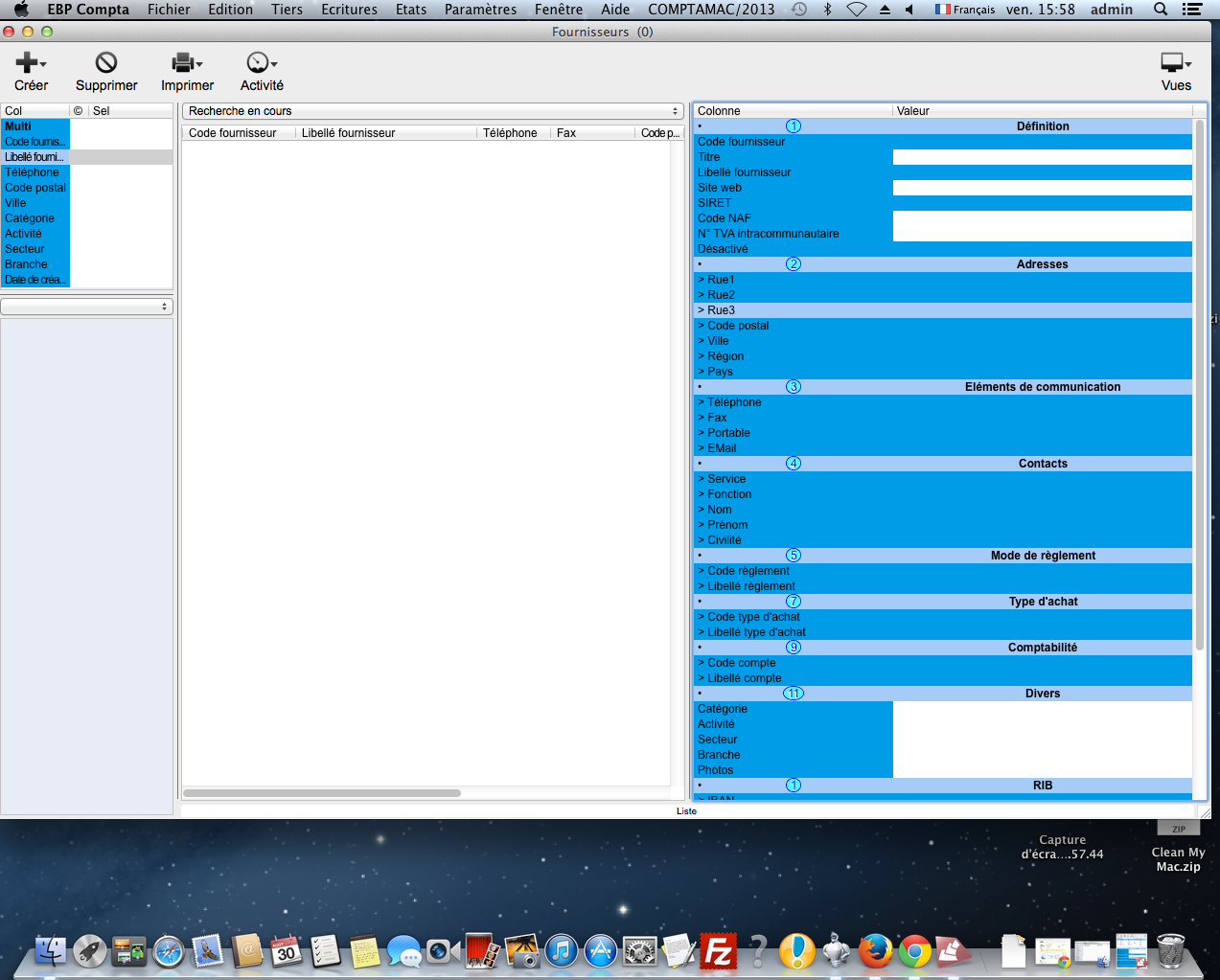Open the Recherche en cours dropdown
The image size is (1220, 980).
[x=432, y=111]
